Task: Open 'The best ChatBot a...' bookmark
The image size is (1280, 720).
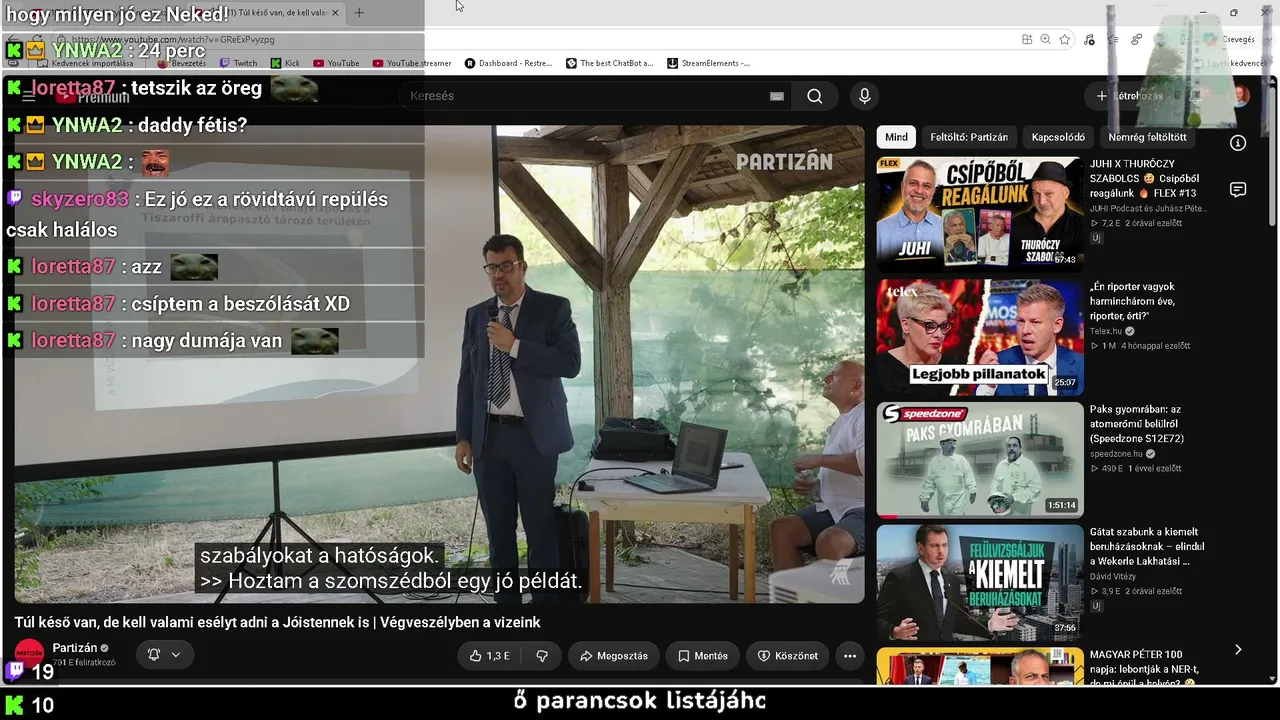Action: point(610,63)
